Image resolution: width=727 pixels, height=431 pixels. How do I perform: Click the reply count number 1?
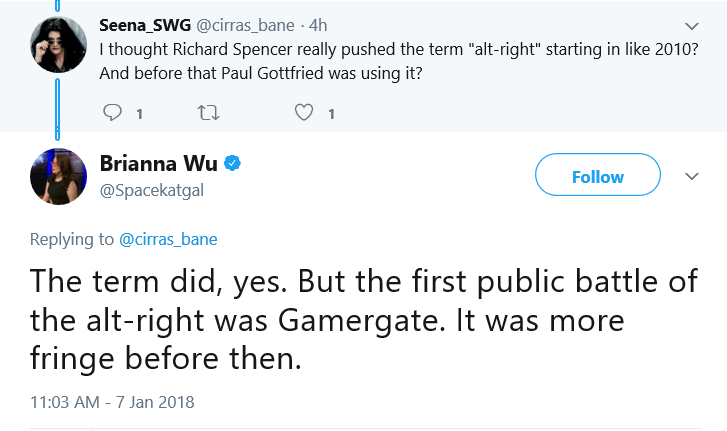click(x=139, y=114)
